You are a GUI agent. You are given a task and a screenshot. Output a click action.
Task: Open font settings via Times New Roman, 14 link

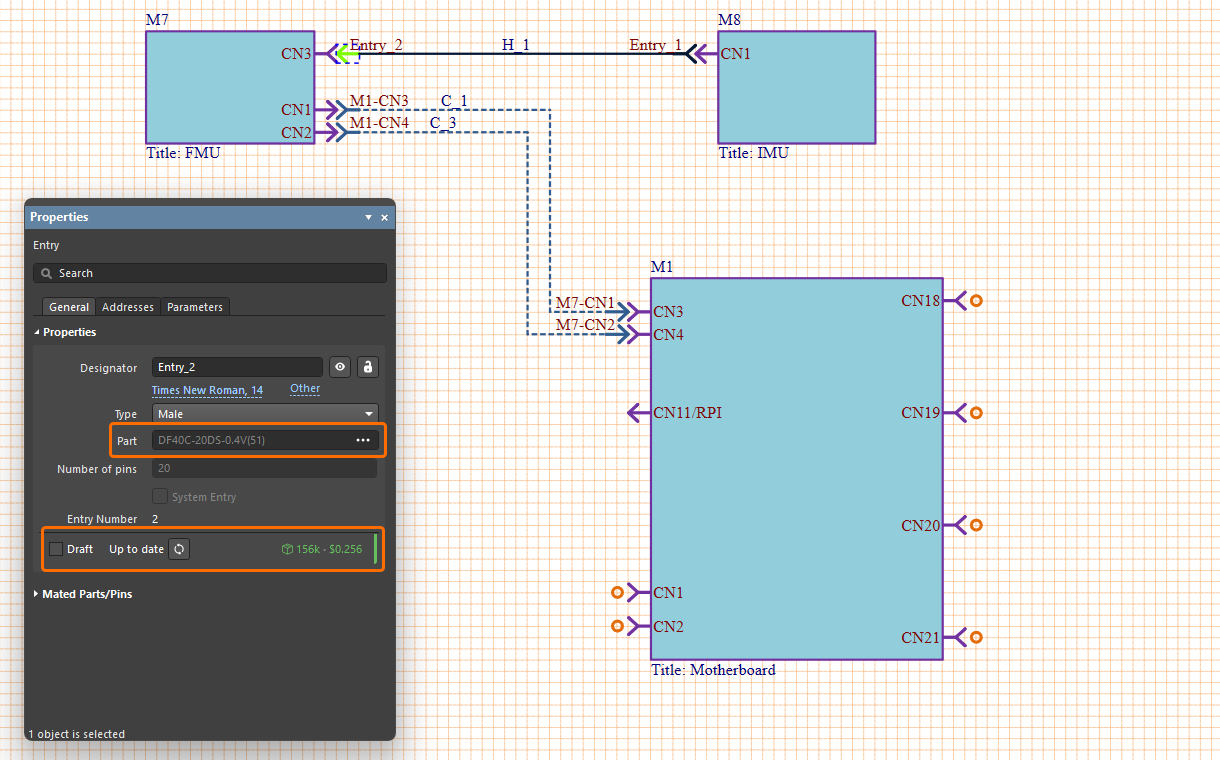[x=207, y=390]
